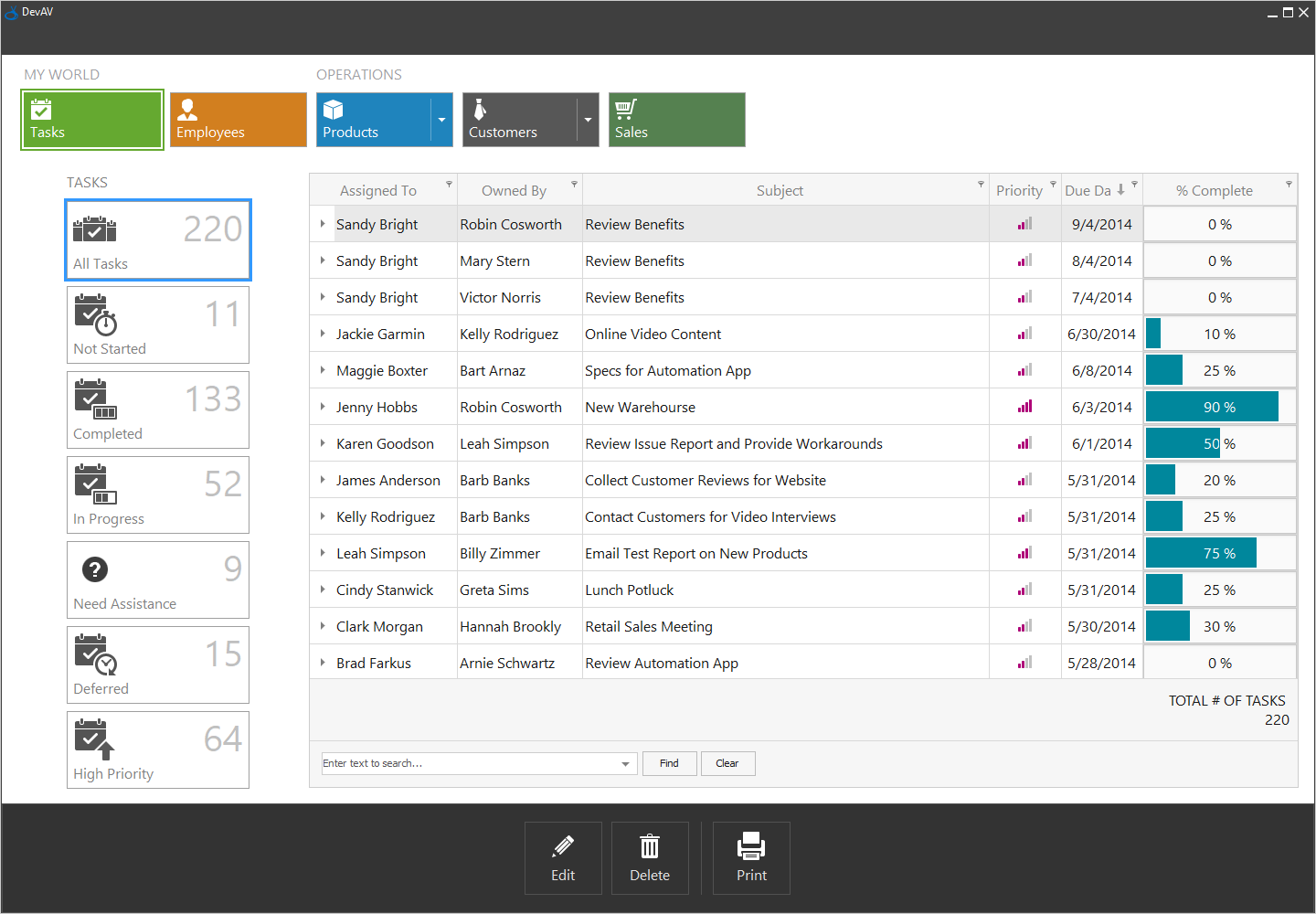The image size is (1316, 914).
Task: Expand the New Warehourse task row
Action: tap(322, 407)
